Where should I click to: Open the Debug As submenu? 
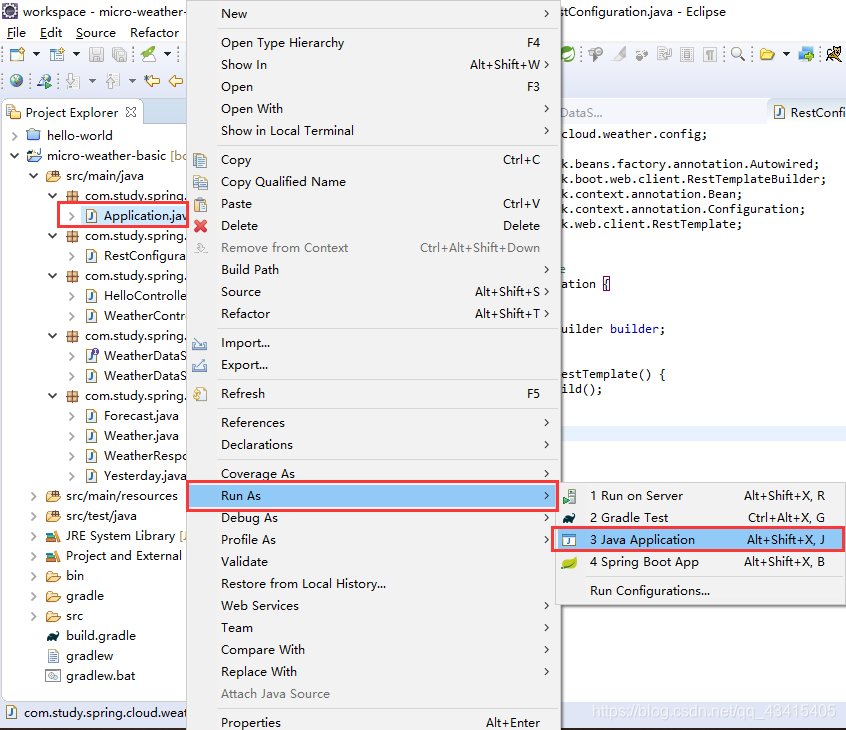coord(373,518)
